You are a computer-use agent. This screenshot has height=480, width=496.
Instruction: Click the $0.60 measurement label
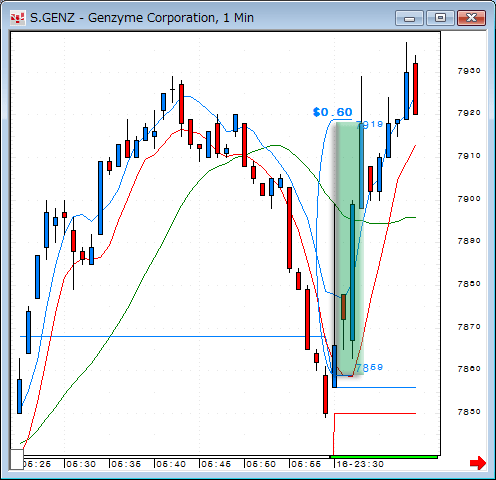[332, 112]
